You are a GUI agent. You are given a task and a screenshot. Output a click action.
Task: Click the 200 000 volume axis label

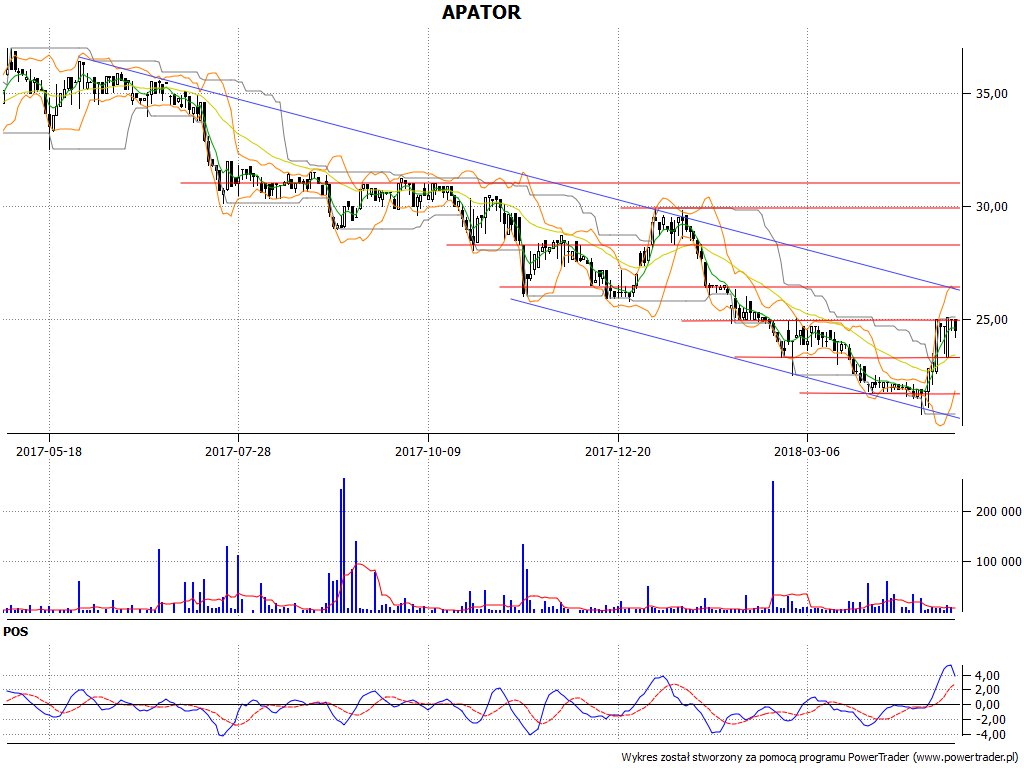click(x=998, y=511)
